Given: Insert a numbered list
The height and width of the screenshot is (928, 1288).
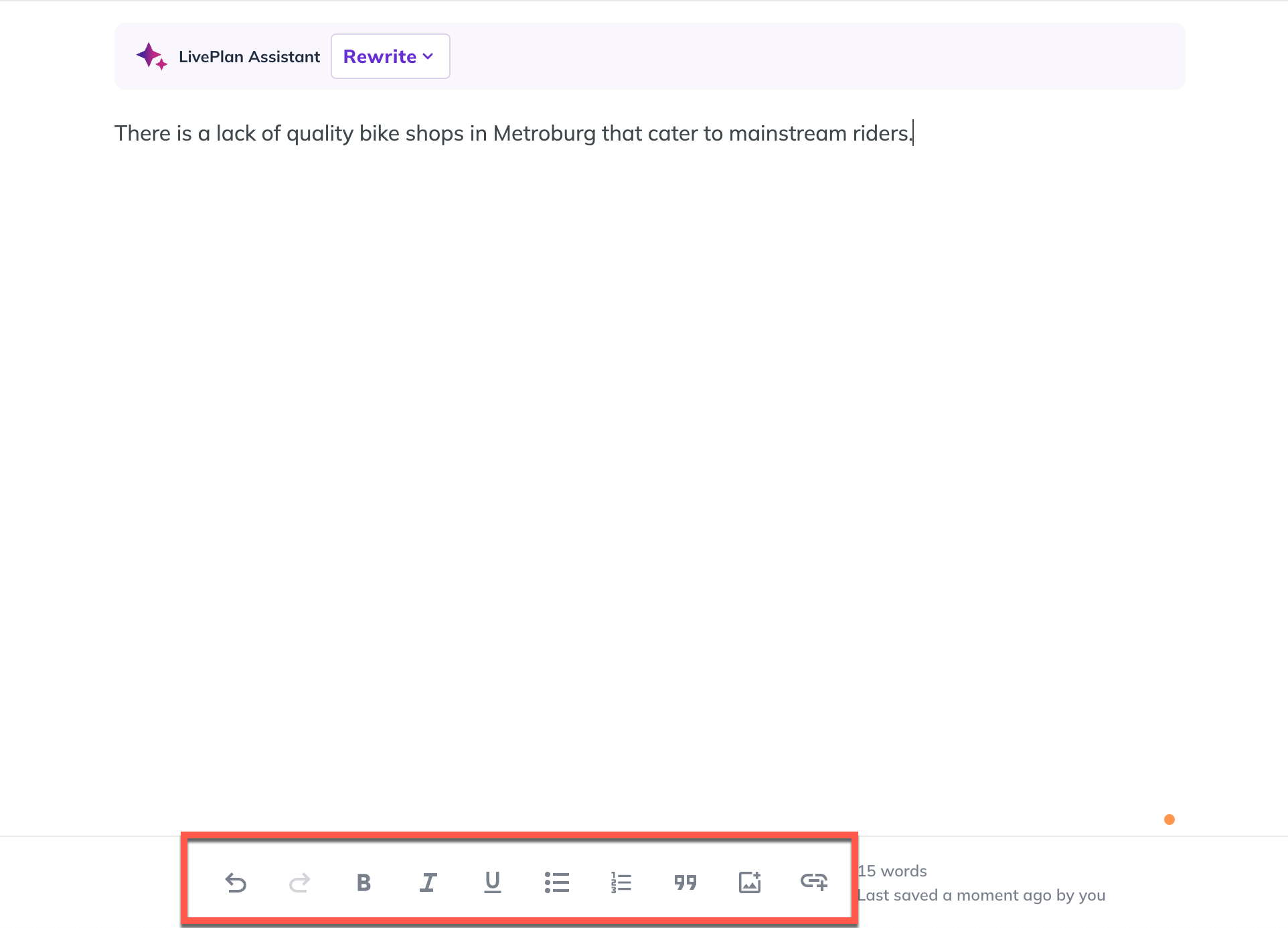Looking at the screenshot, I should click(x=621, y=882).
